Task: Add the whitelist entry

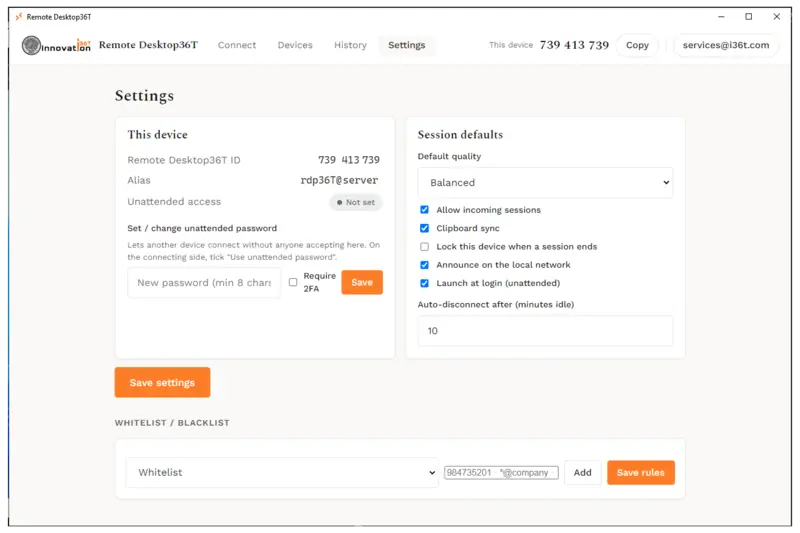Action: click(582, 472)
